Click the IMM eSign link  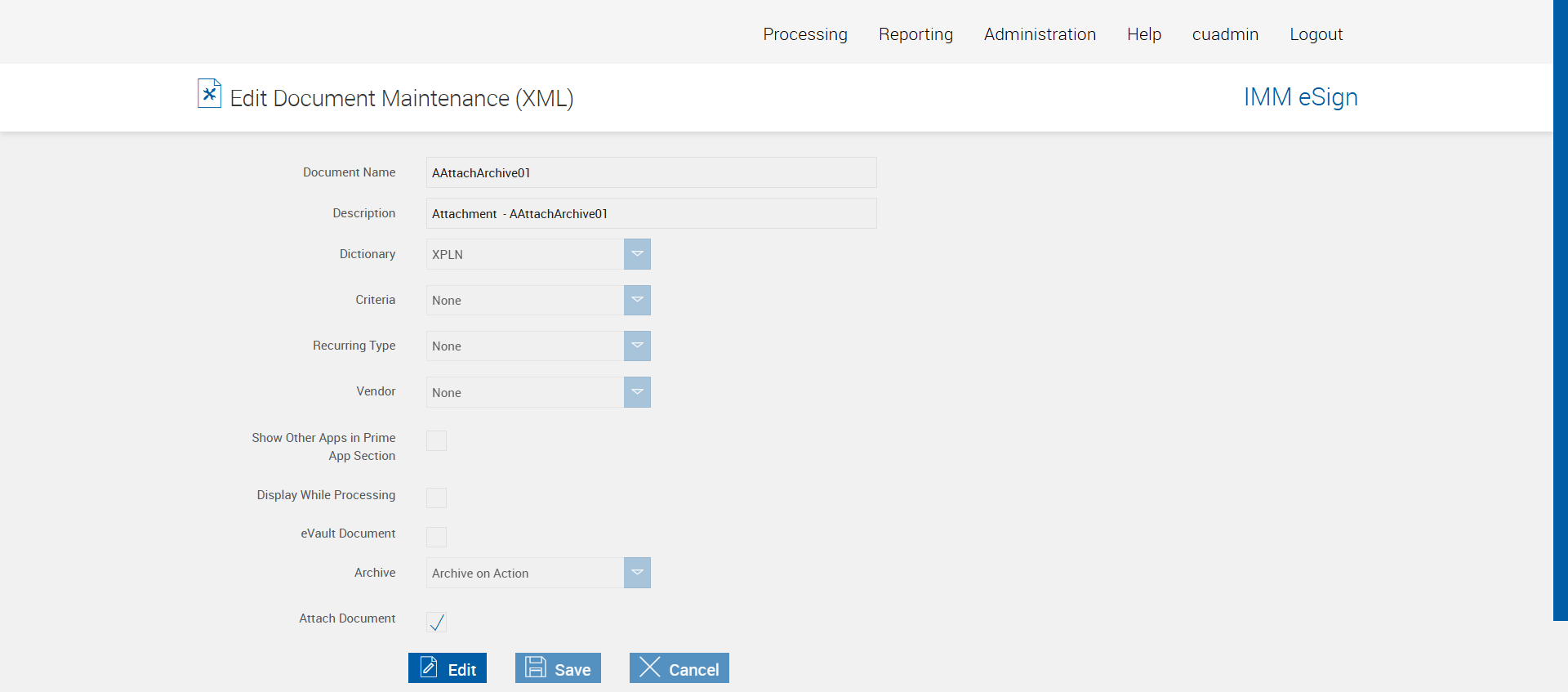[x=1300, y=97]
